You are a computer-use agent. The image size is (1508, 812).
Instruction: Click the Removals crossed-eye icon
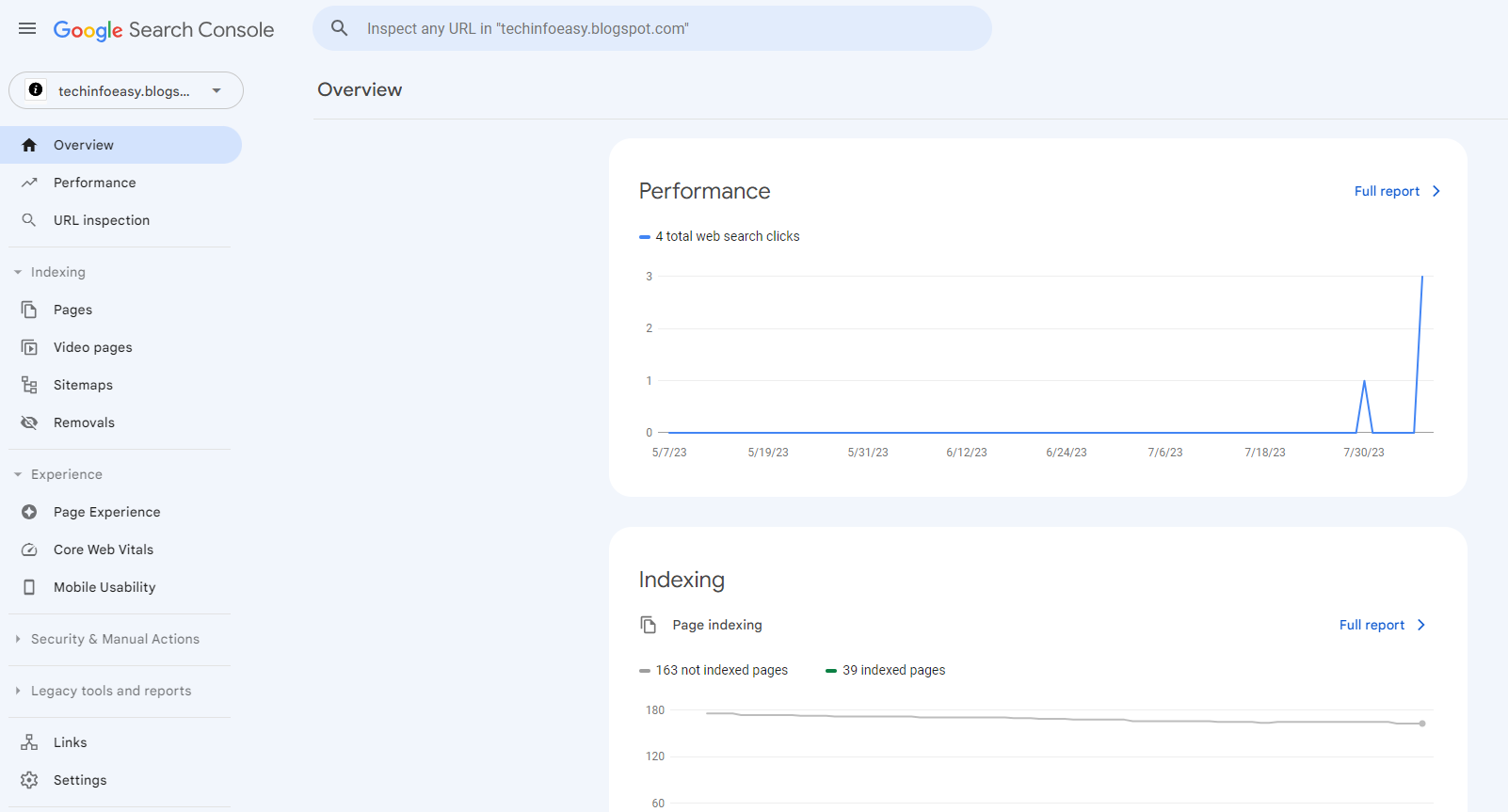(29, 422)
